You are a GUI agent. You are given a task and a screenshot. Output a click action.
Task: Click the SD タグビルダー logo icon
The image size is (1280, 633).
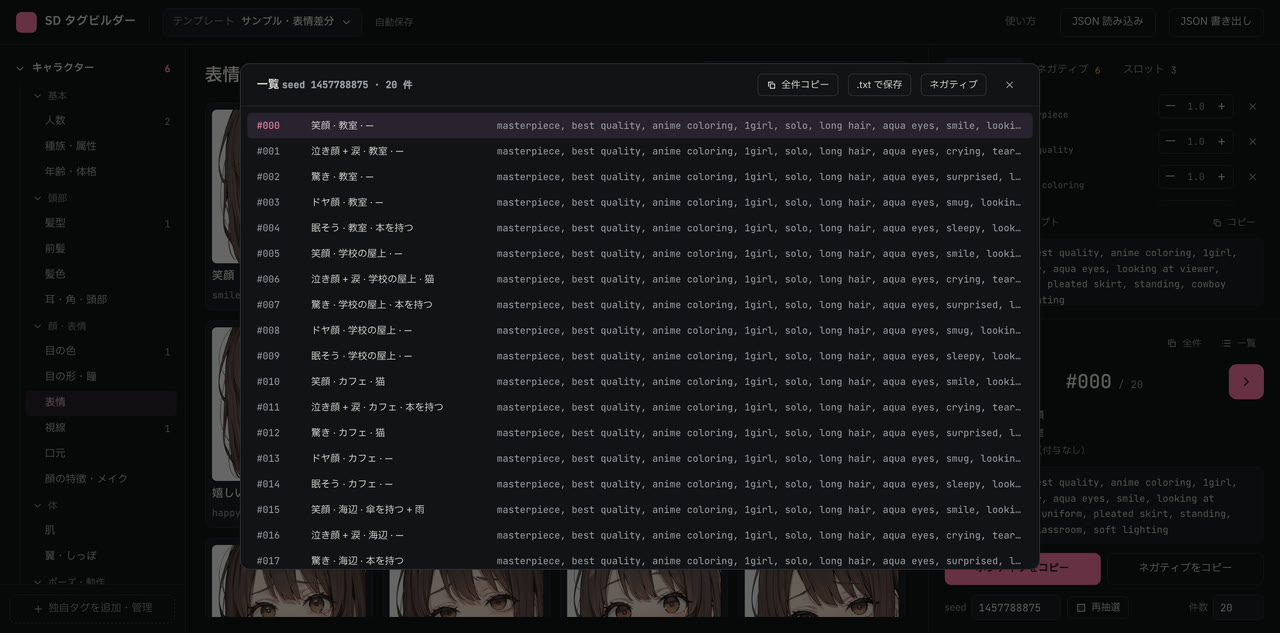(x=26, y=22)
